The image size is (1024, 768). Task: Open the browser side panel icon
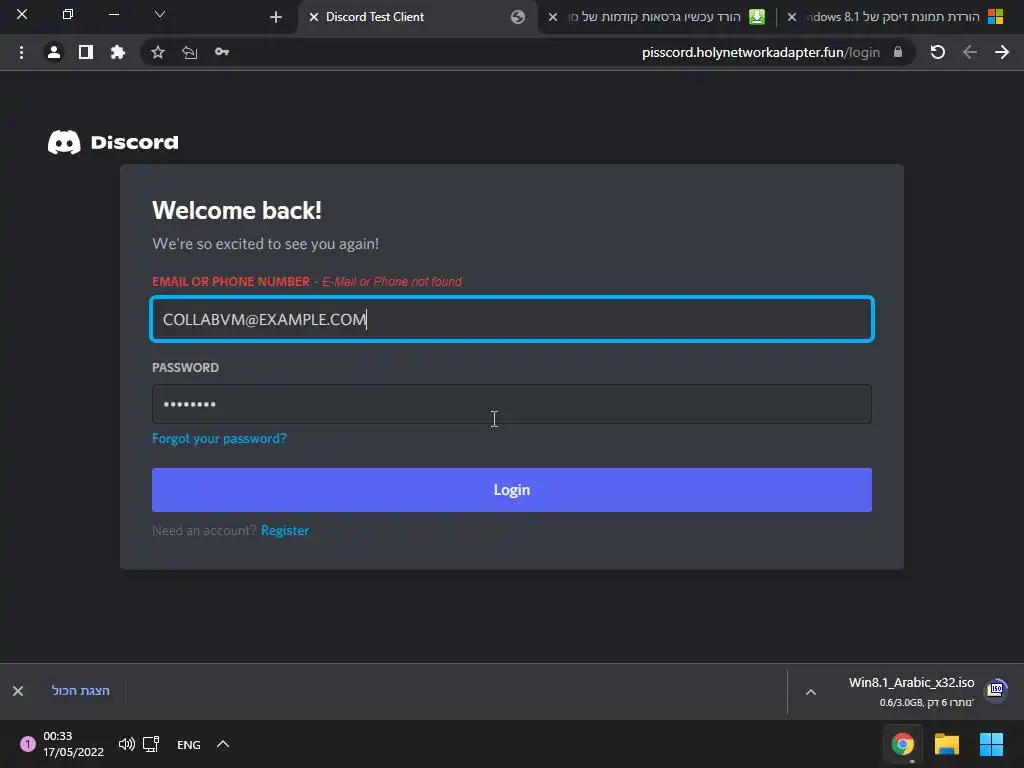click(x=86, y=52)
